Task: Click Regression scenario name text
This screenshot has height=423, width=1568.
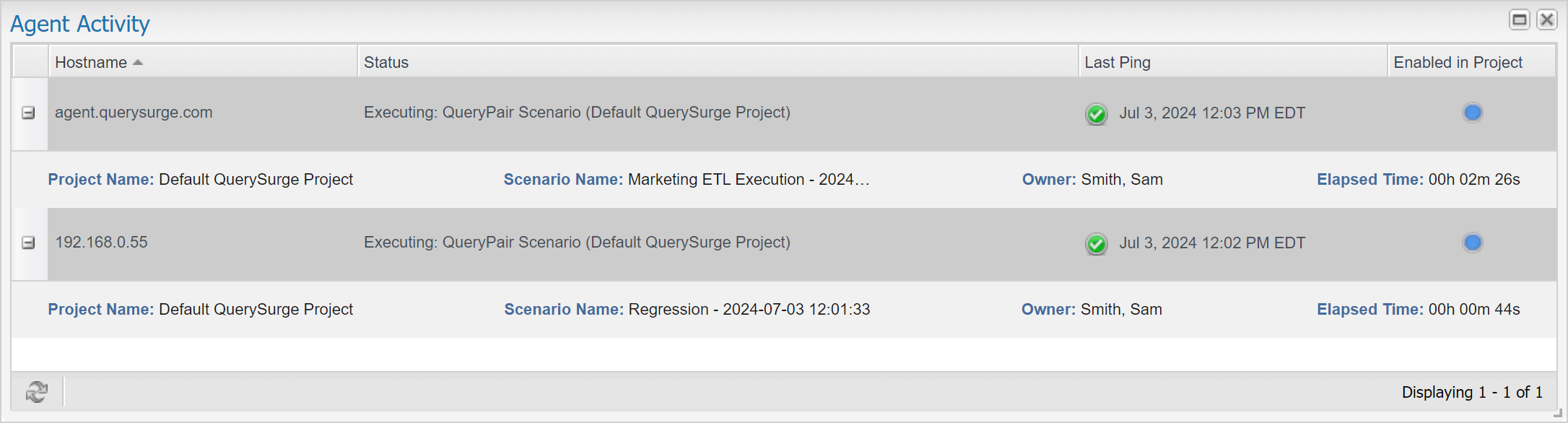Action: coord(749,310)
